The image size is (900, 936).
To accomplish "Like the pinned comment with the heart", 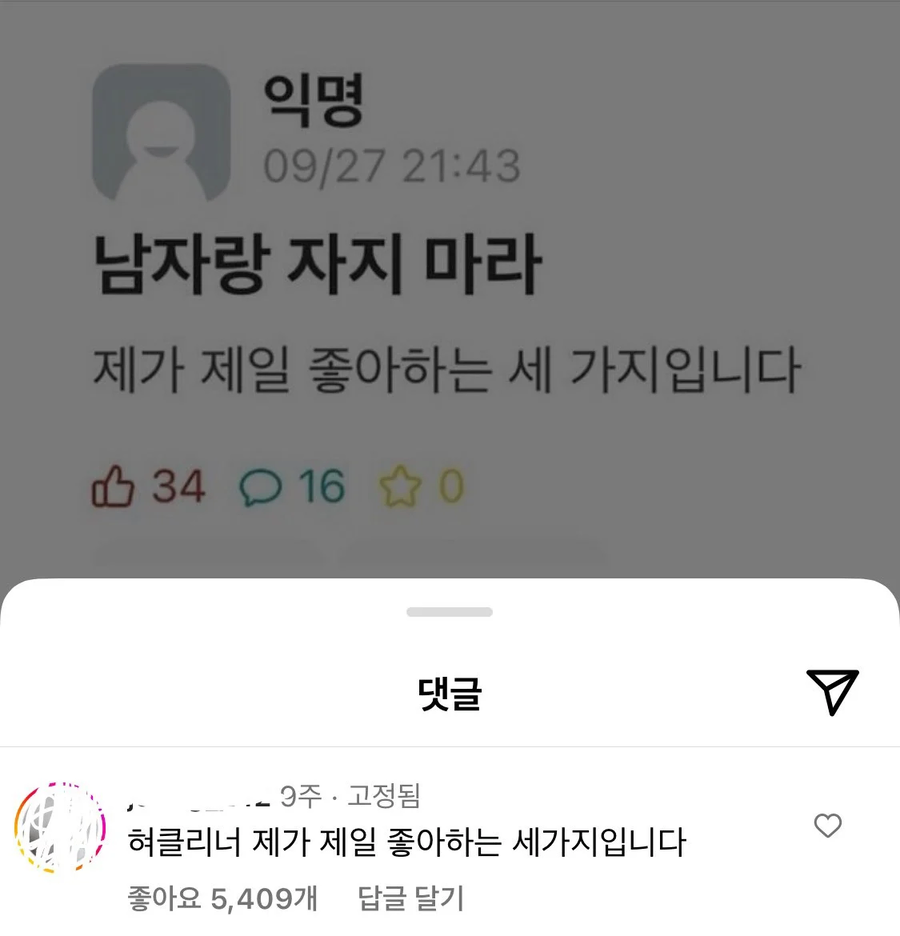I will [828, 826].
